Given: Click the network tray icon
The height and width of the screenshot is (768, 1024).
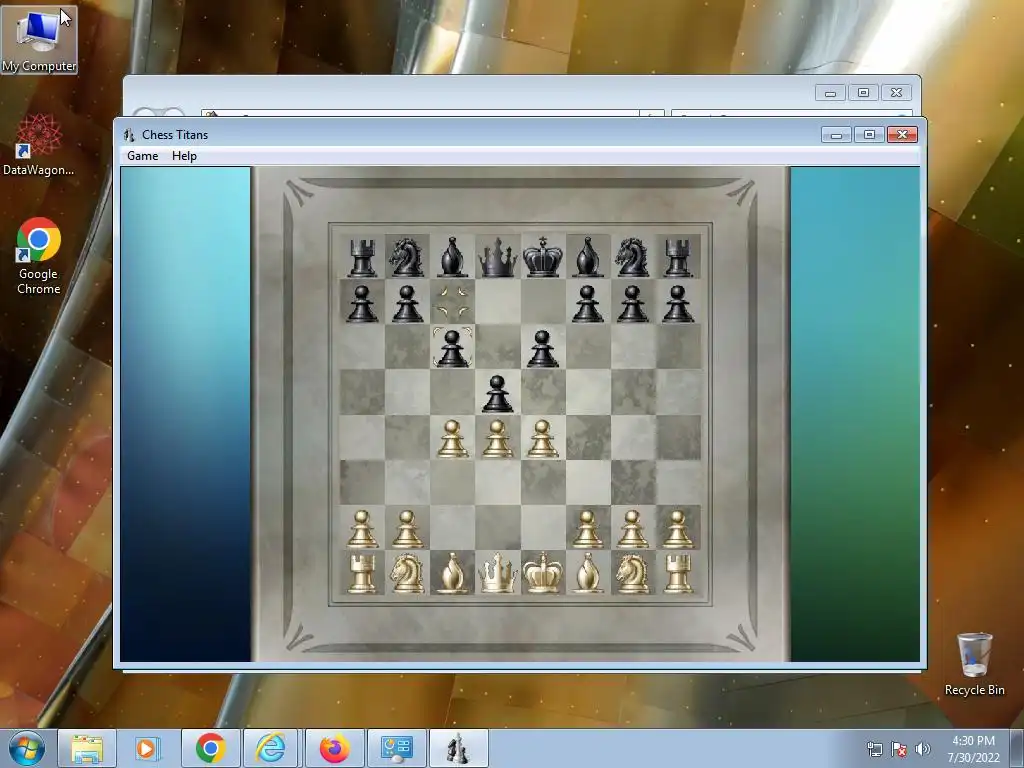Looking at the screenshot, I should [x=874, y=749].
